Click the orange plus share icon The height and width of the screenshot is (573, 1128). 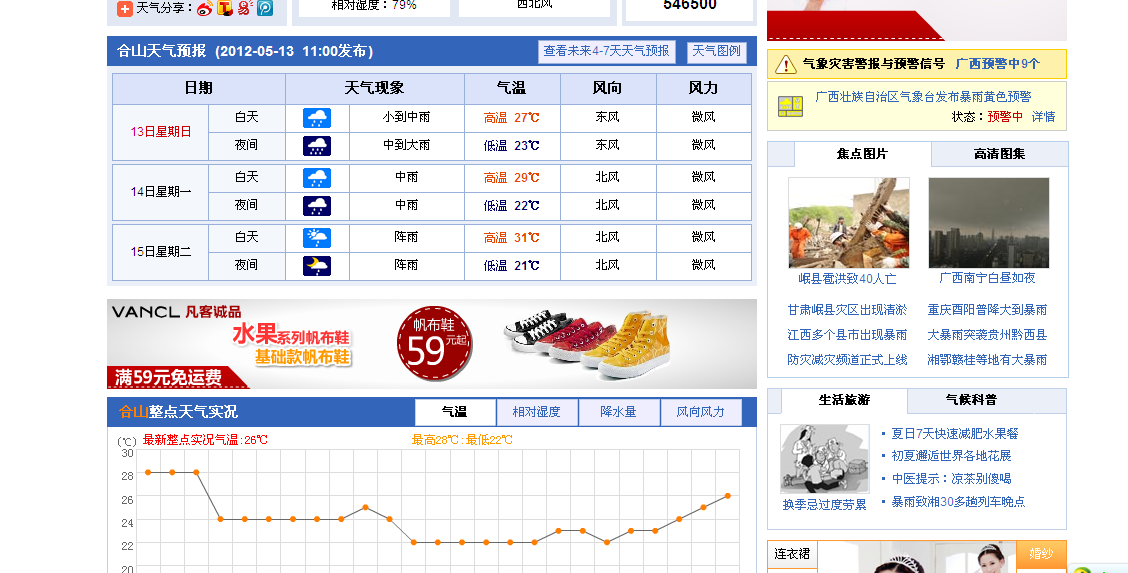(x=124, y=9)
